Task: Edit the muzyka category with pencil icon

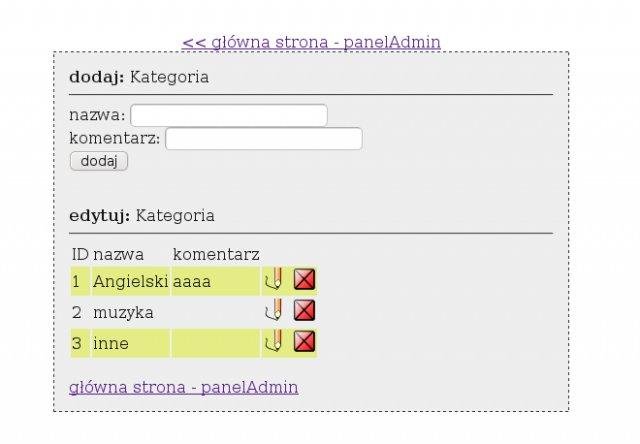Action: click(x=273, y=312)
